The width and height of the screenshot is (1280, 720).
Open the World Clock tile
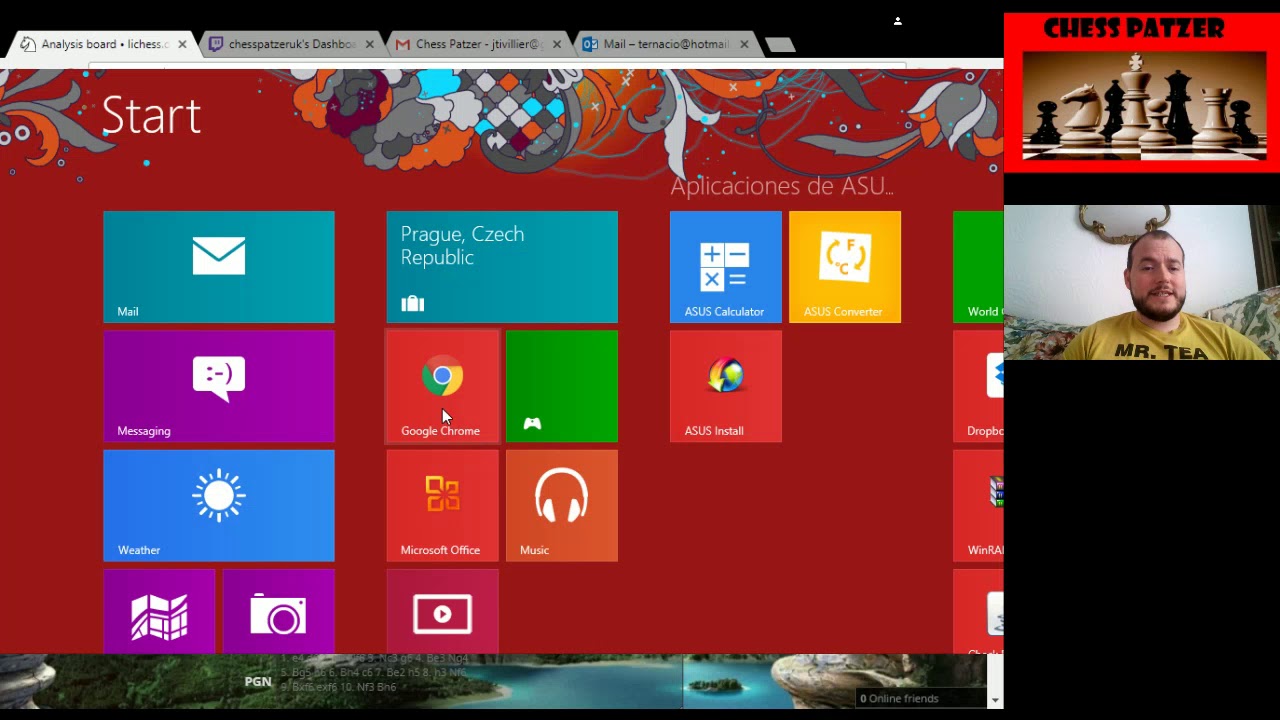(x=978, y=267)
